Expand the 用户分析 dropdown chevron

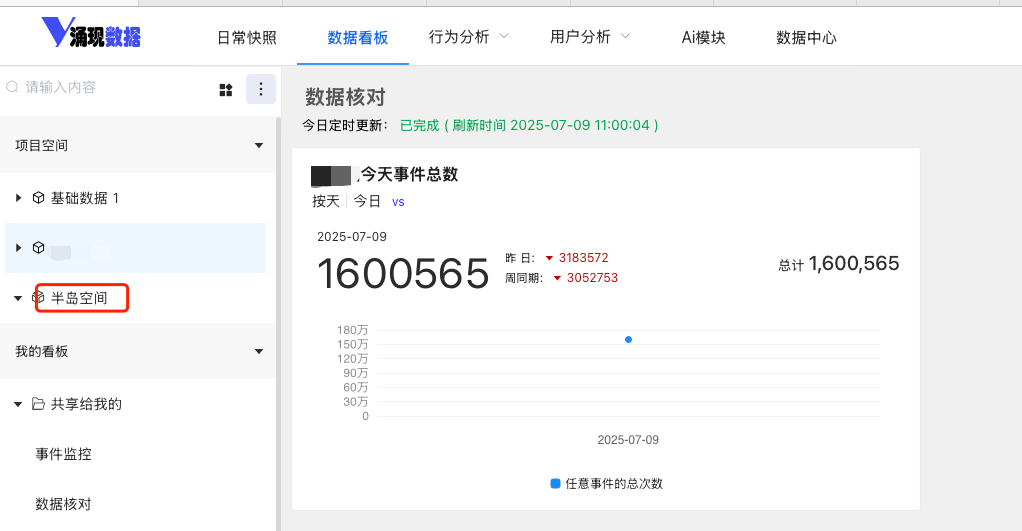(x=625, y=36)
